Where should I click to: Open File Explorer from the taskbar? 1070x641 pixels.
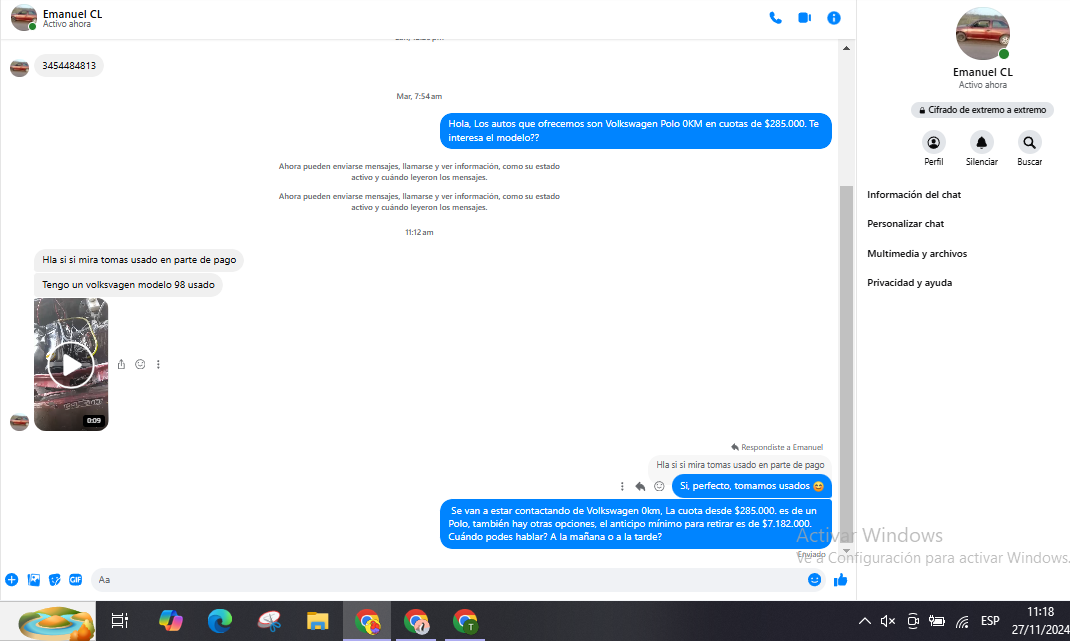coord(318,621)
